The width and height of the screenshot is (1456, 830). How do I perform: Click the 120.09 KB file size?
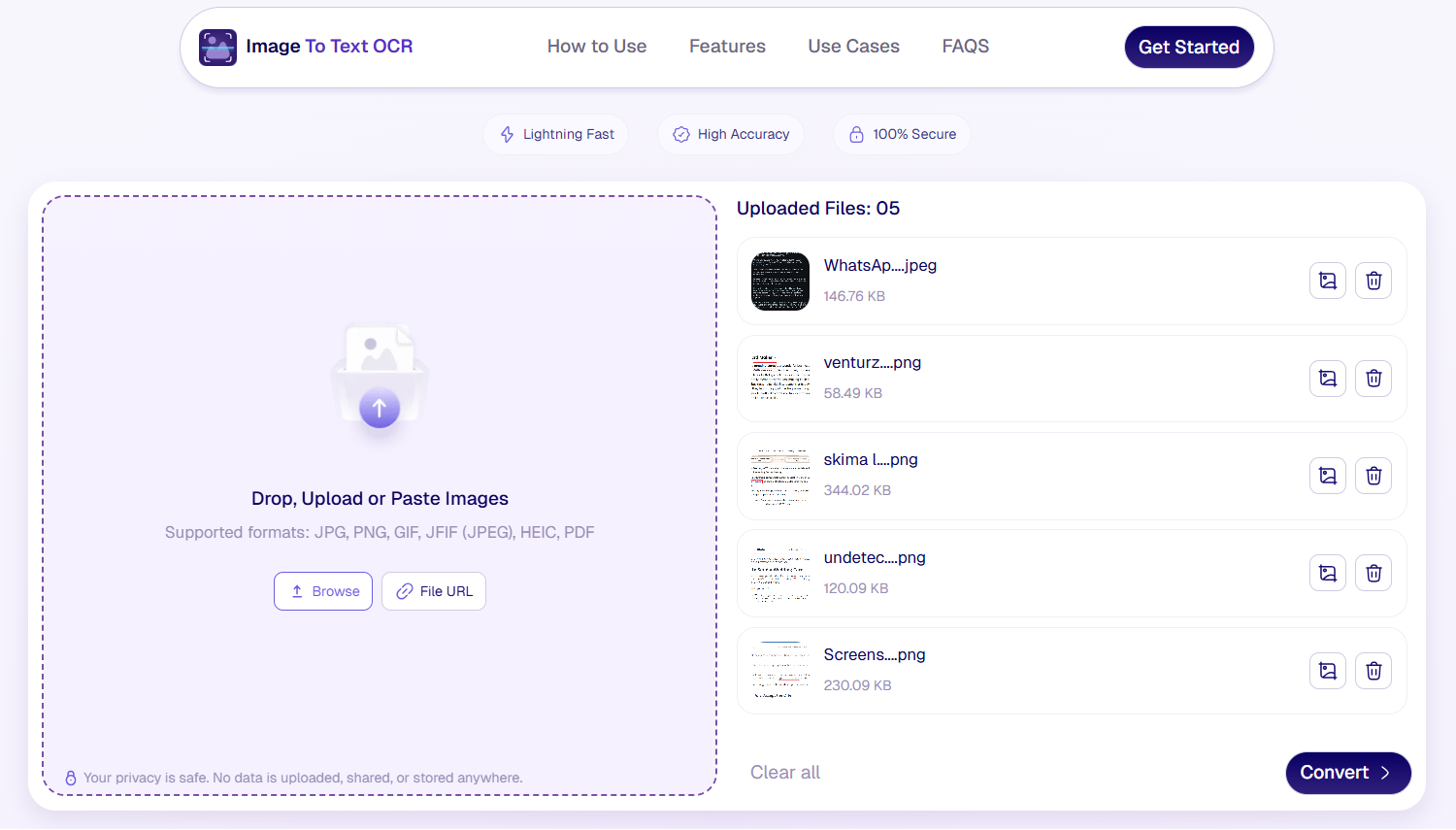(856, 588)
